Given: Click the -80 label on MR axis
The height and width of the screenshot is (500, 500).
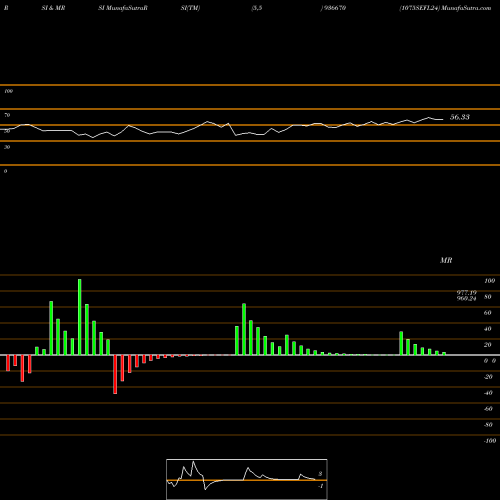Looking at the screenshot, I should click(488, 425).
